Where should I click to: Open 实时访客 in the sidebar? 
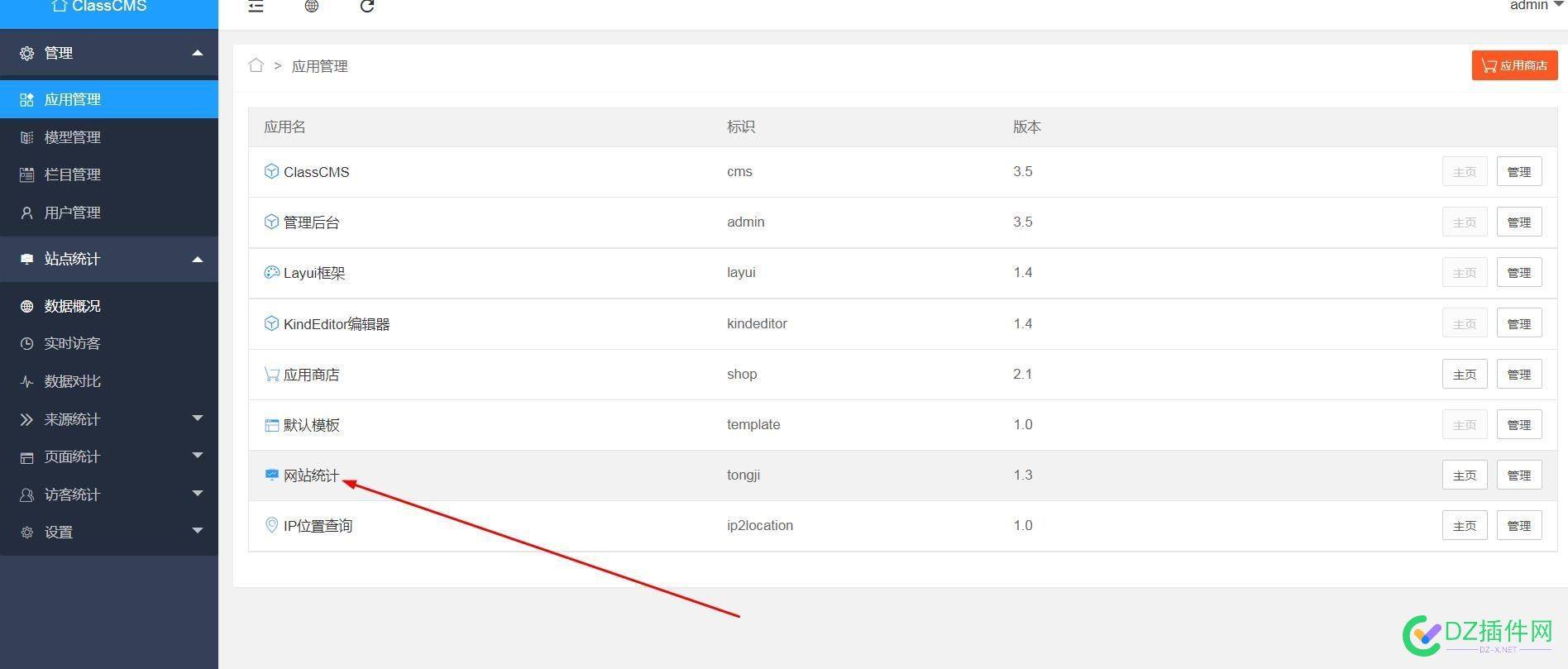[109, 343]
